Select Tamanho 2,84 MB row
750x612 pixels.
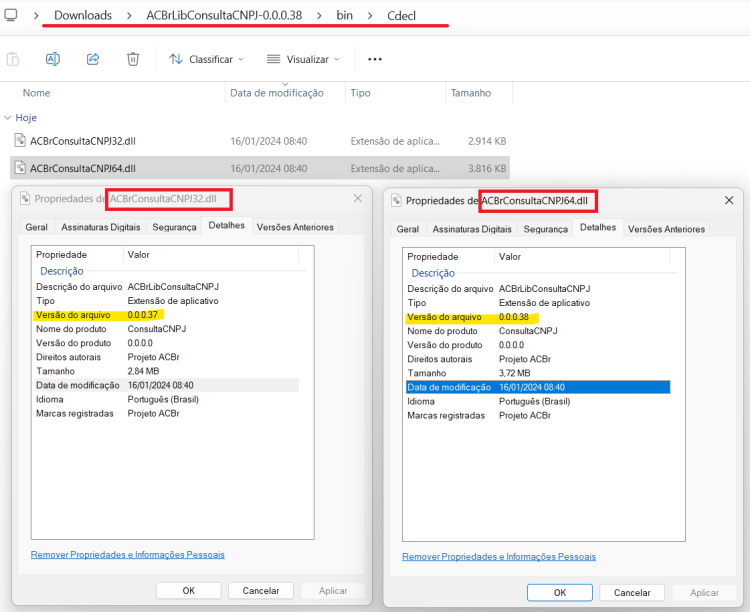[x=167, y=371]
